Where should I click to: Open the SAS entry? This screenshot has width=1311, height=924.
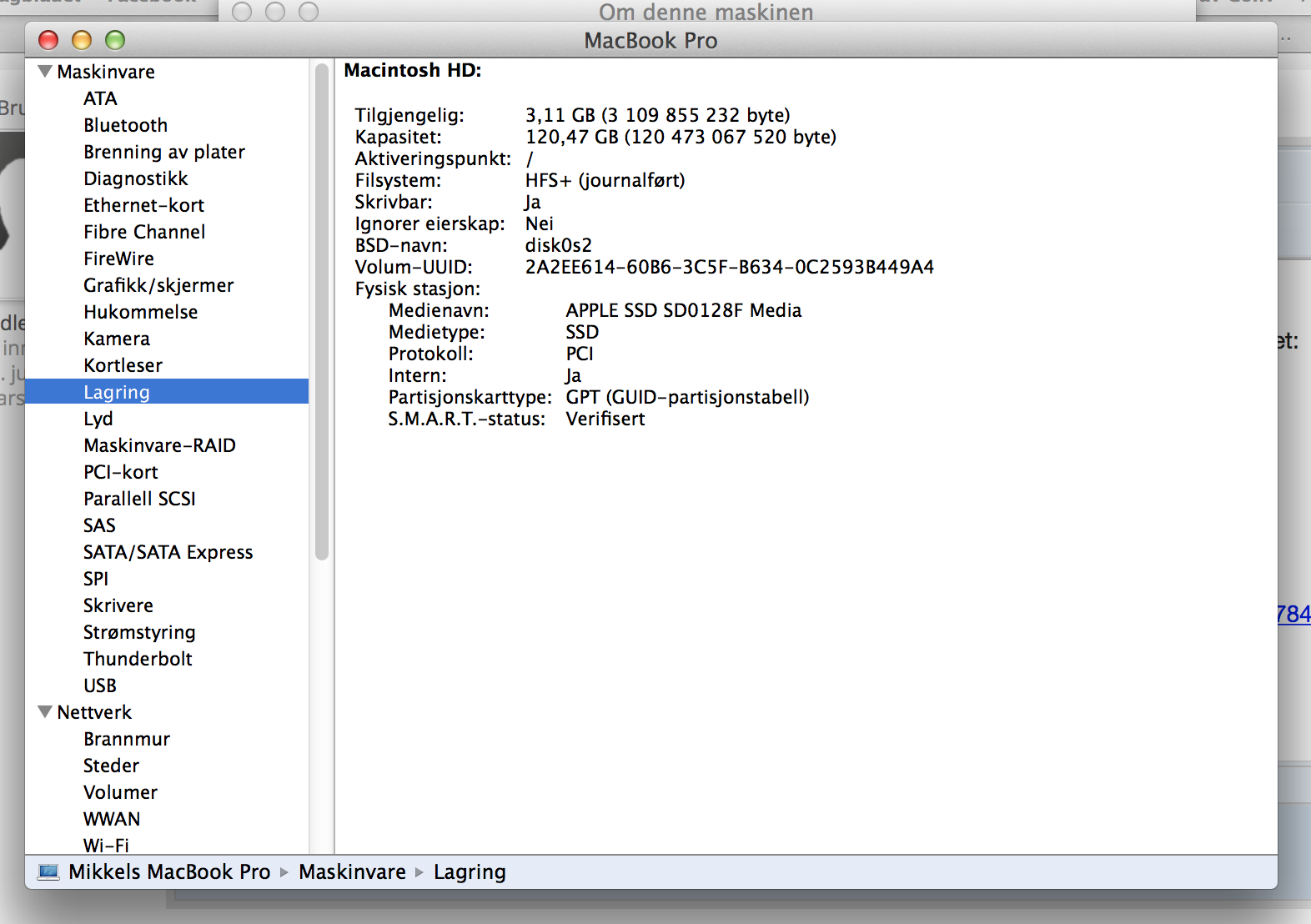pos(99,525)
